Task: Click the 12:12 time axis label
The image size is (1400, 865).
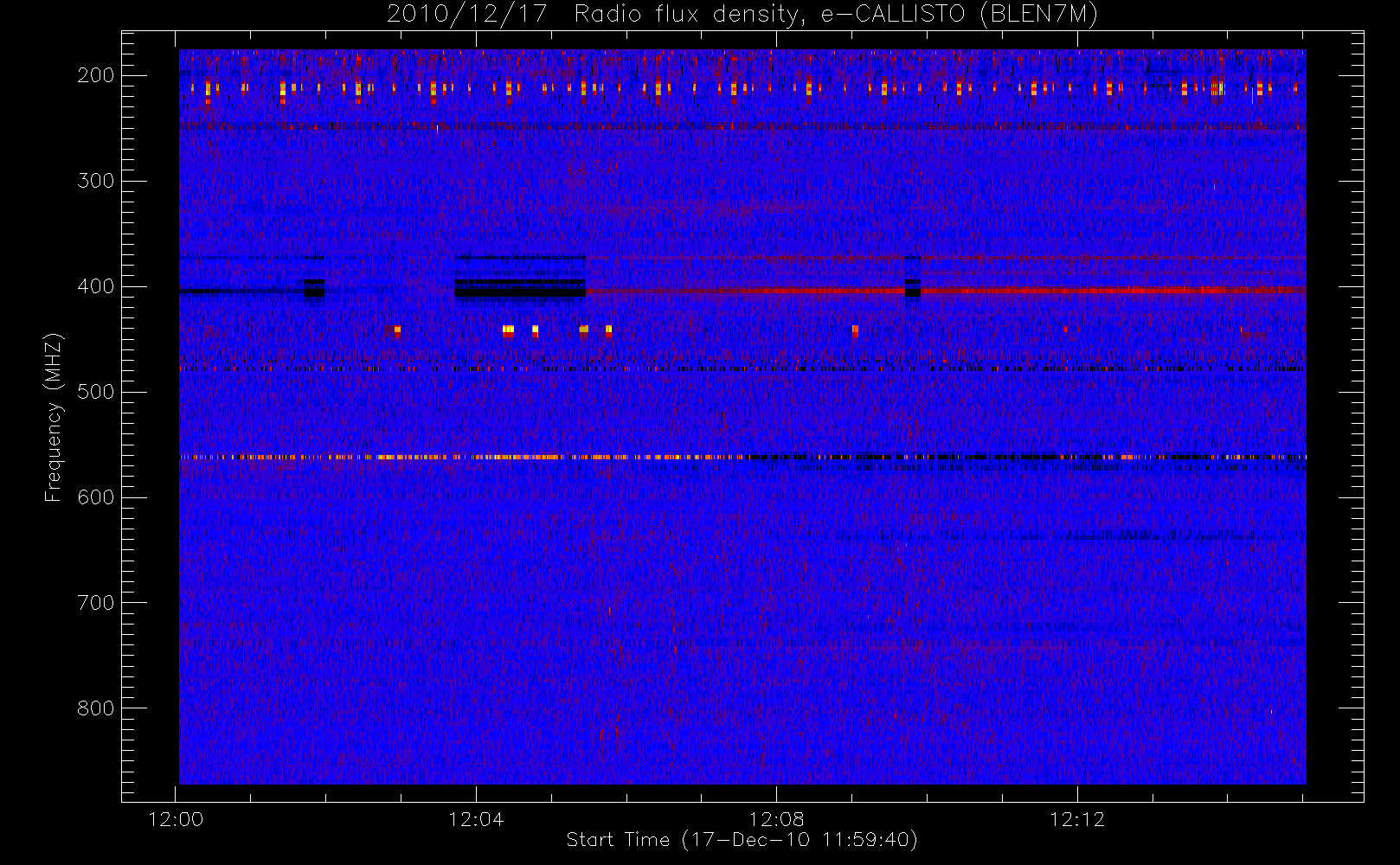Action: tap(1077, 818)
